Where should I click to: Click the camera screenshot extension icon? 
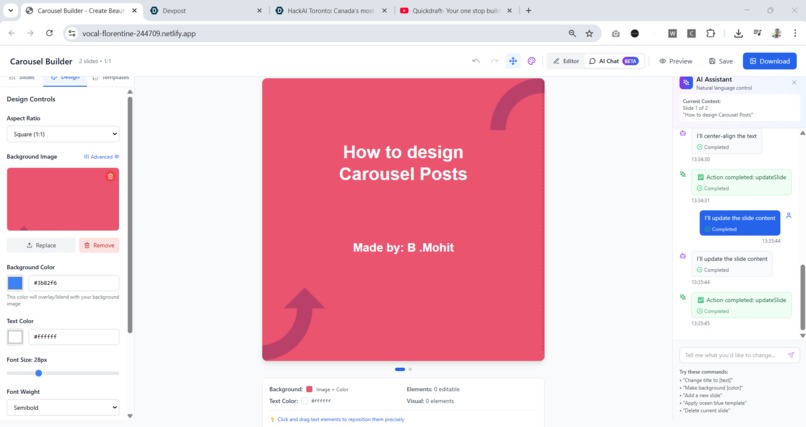pyautogui.click(x=616, y=33)
